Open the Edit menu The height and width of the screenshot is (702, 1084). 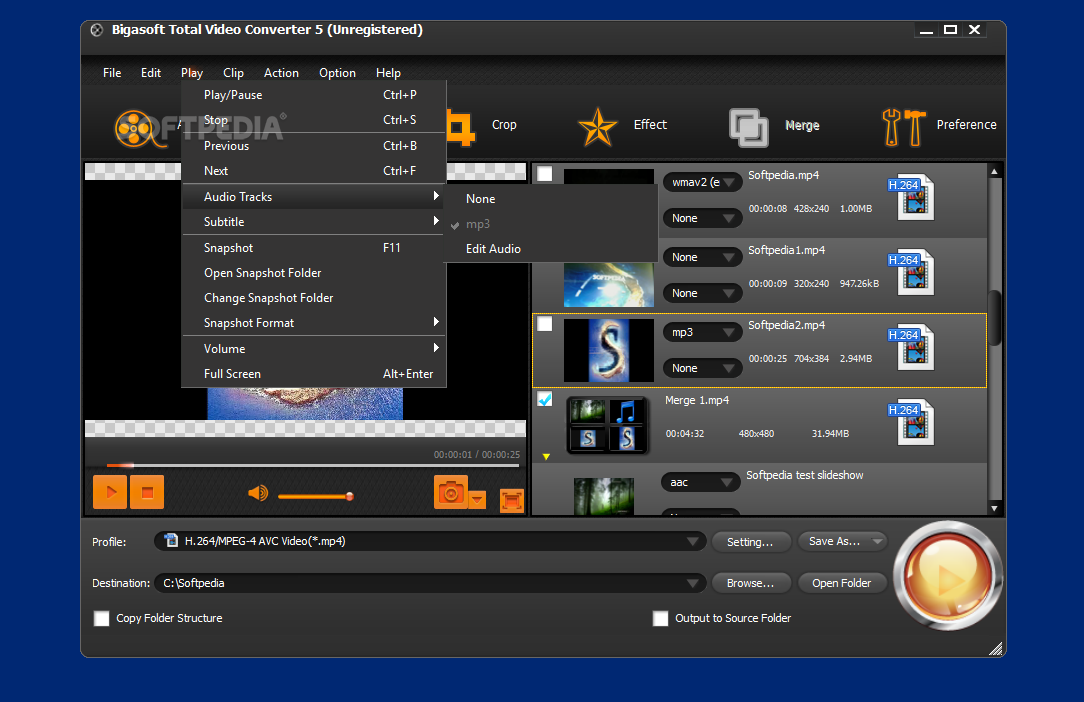pos(151,73)
